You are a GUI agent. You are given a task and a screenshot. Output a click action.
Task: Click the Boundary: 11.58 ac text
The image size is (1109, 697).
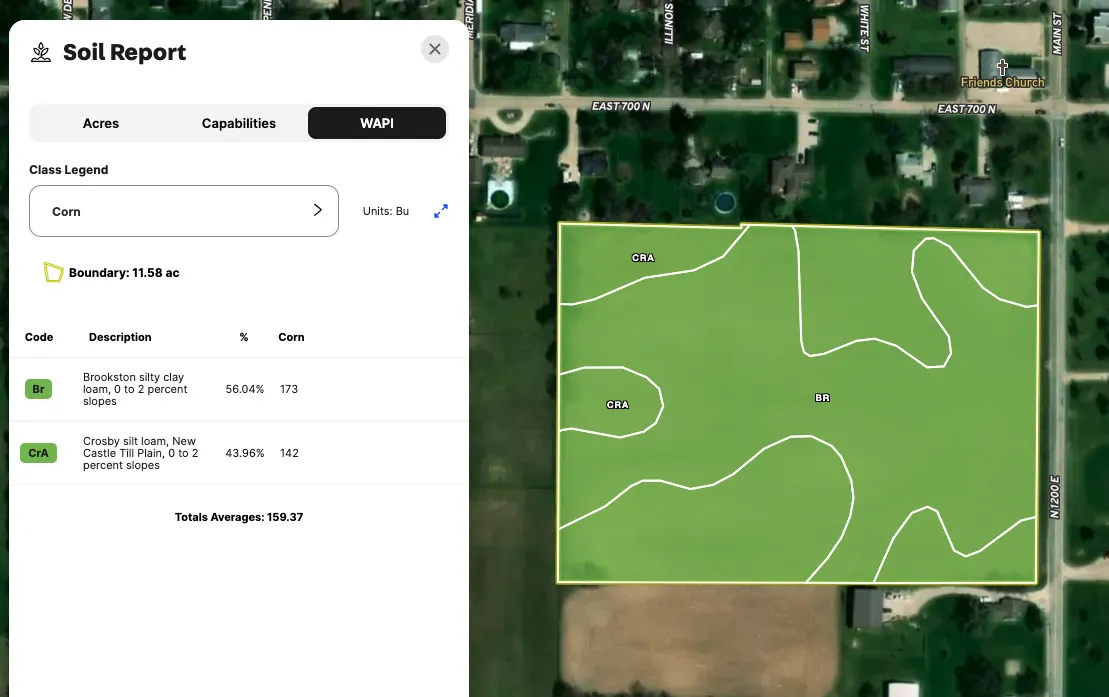pyautogui.click(x=124, y=272)
